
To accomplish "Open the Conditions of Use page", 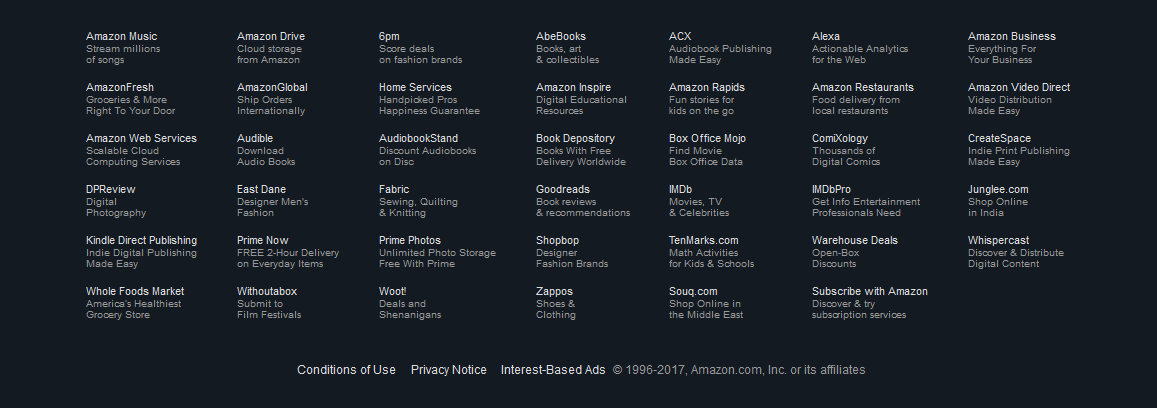I will coord(346,370).
